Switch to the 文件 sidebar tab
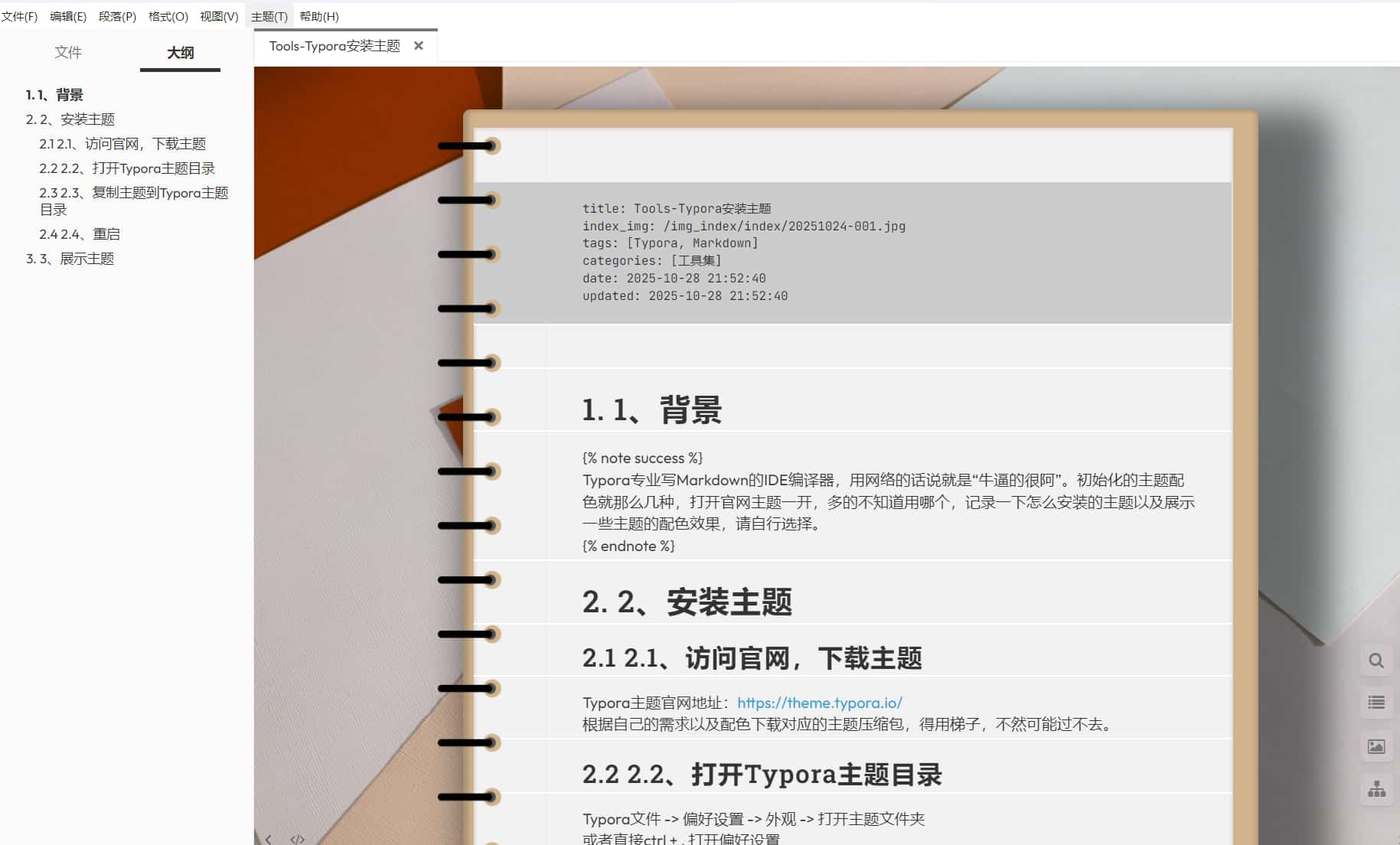The image size is (1400, 845). pyautogui.click(x=68, y=52)
